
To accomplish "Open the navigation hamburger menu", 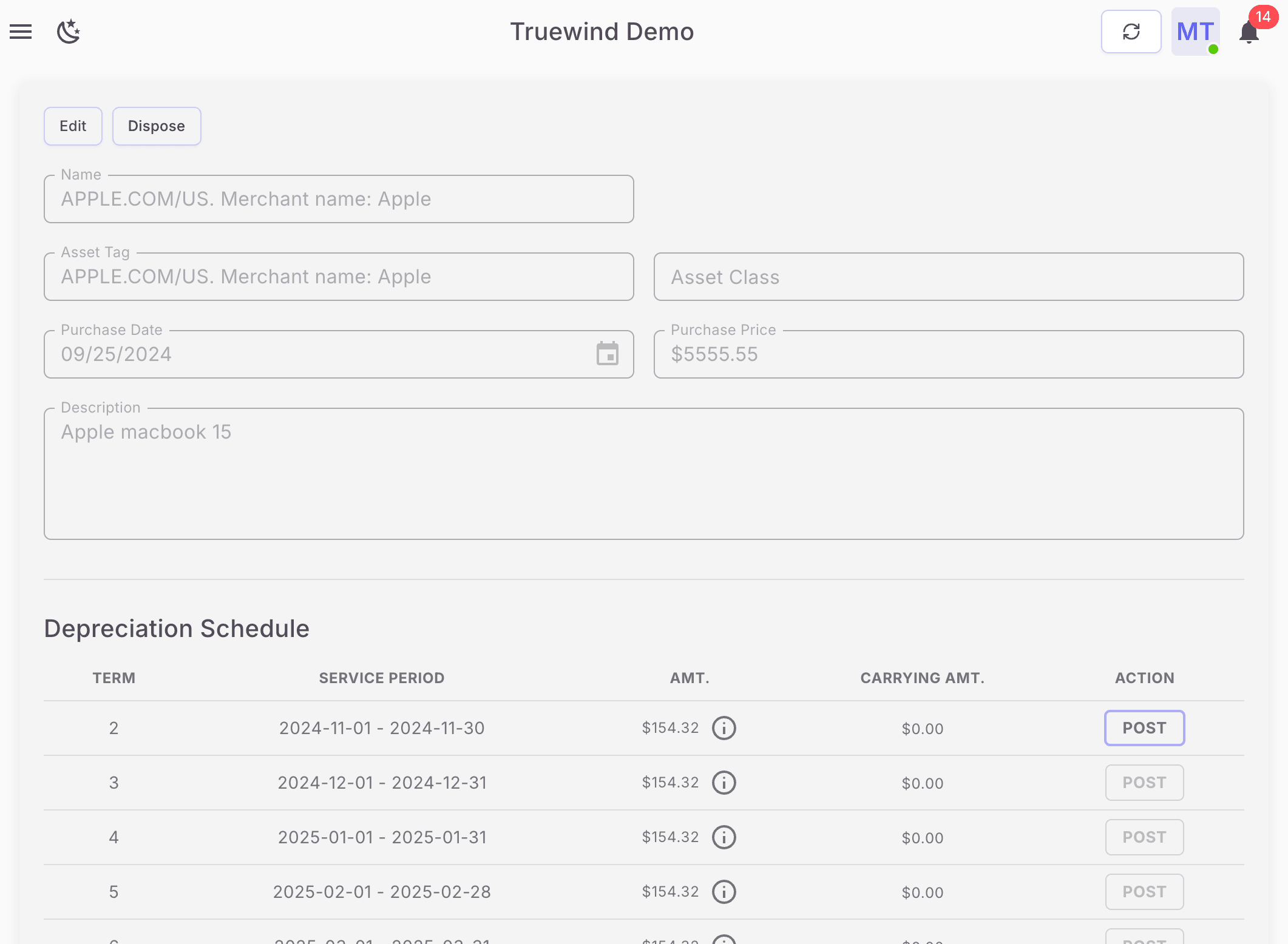I will coord(20,32).
